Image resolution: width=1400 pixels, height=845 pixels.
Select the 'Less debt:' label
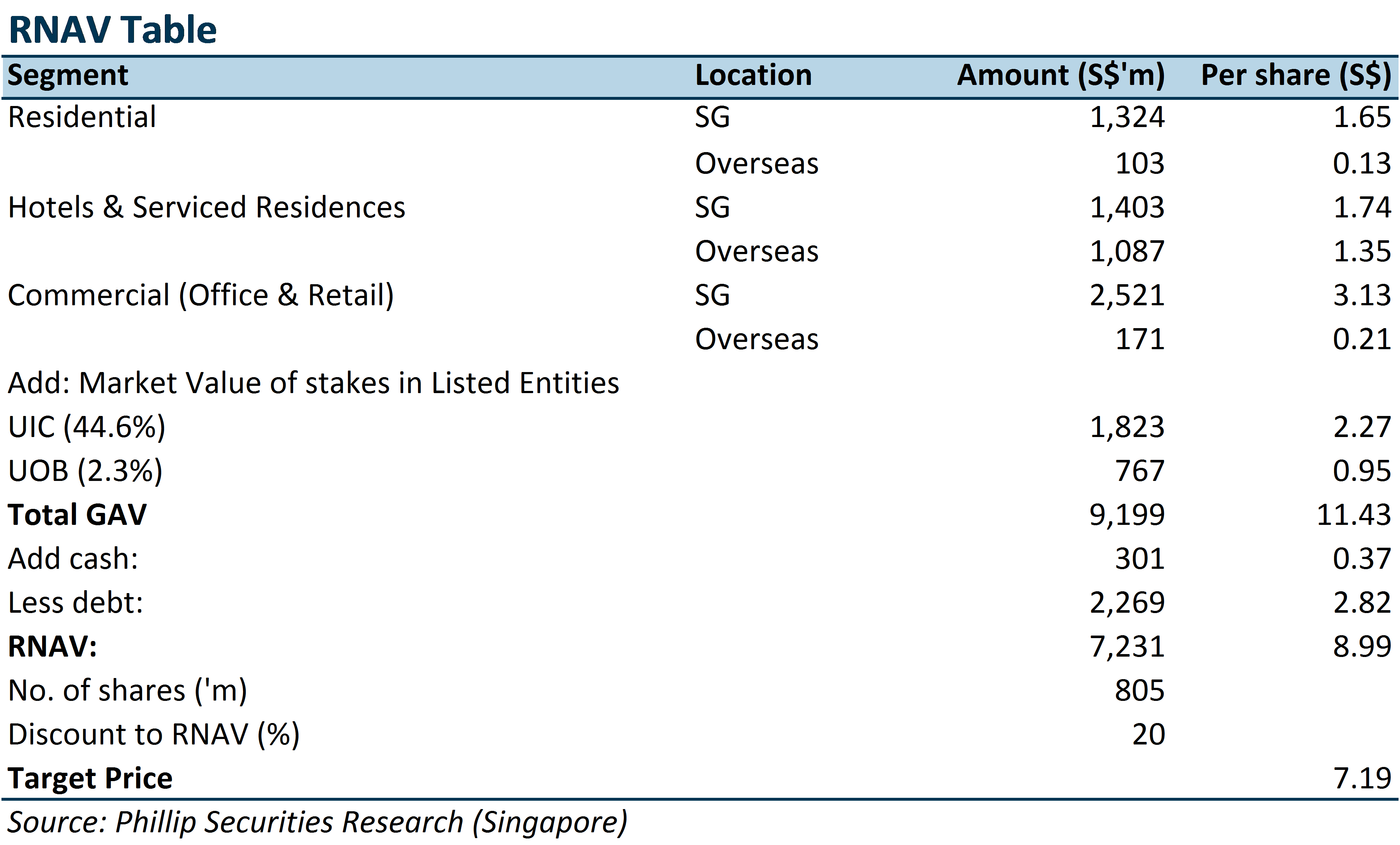(76, 603)
